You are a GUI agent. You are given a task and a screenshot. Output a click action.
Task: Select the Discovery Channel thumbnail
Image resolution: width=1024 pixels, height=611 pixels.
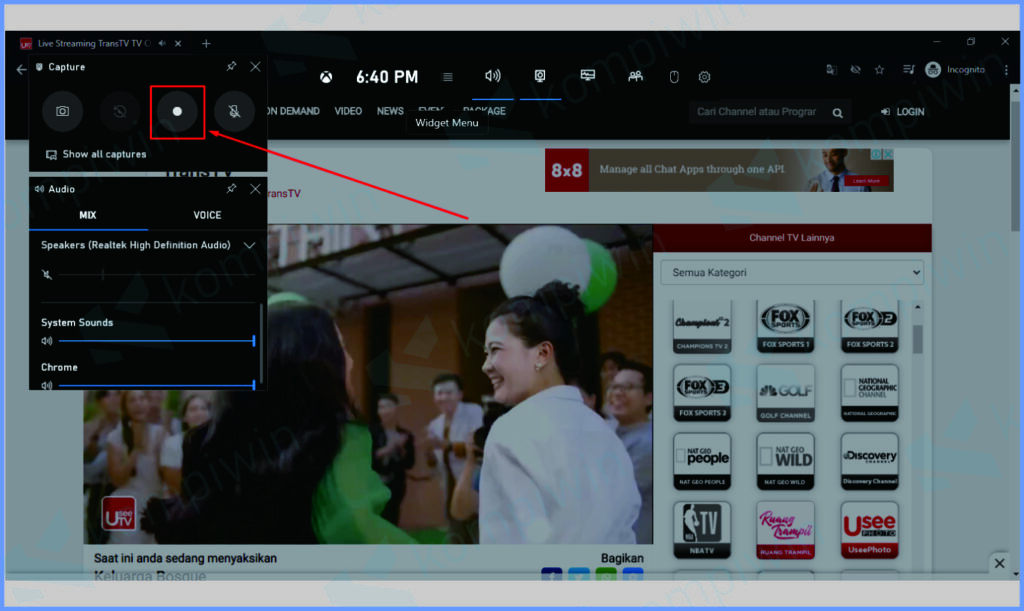[869, 460]
